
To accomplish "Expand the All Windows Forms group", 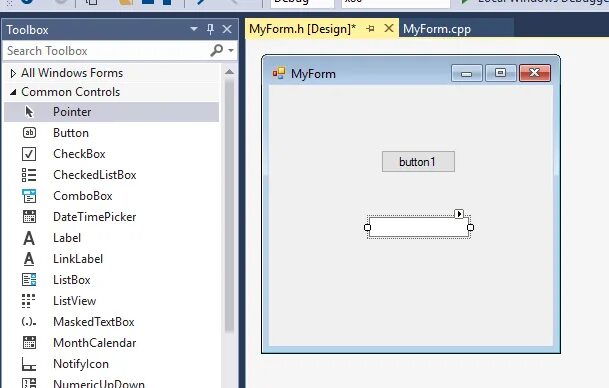I will point(13,73).
